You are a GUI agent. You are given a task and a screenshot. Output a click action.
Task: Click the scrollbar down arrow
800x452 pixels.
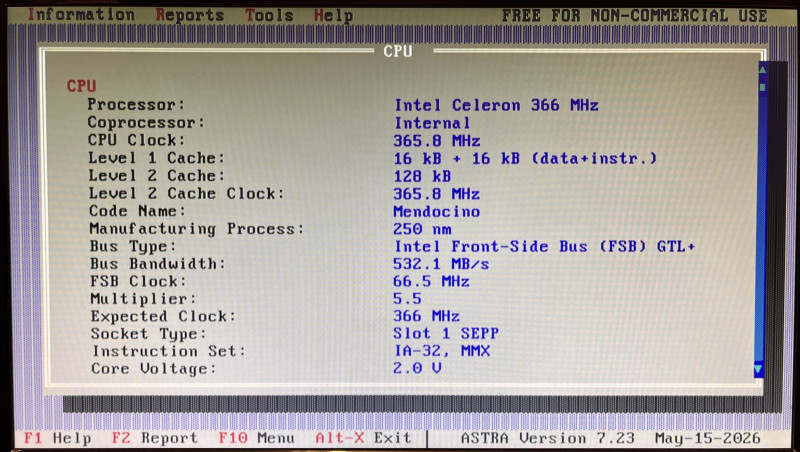(x=759, y=369)
